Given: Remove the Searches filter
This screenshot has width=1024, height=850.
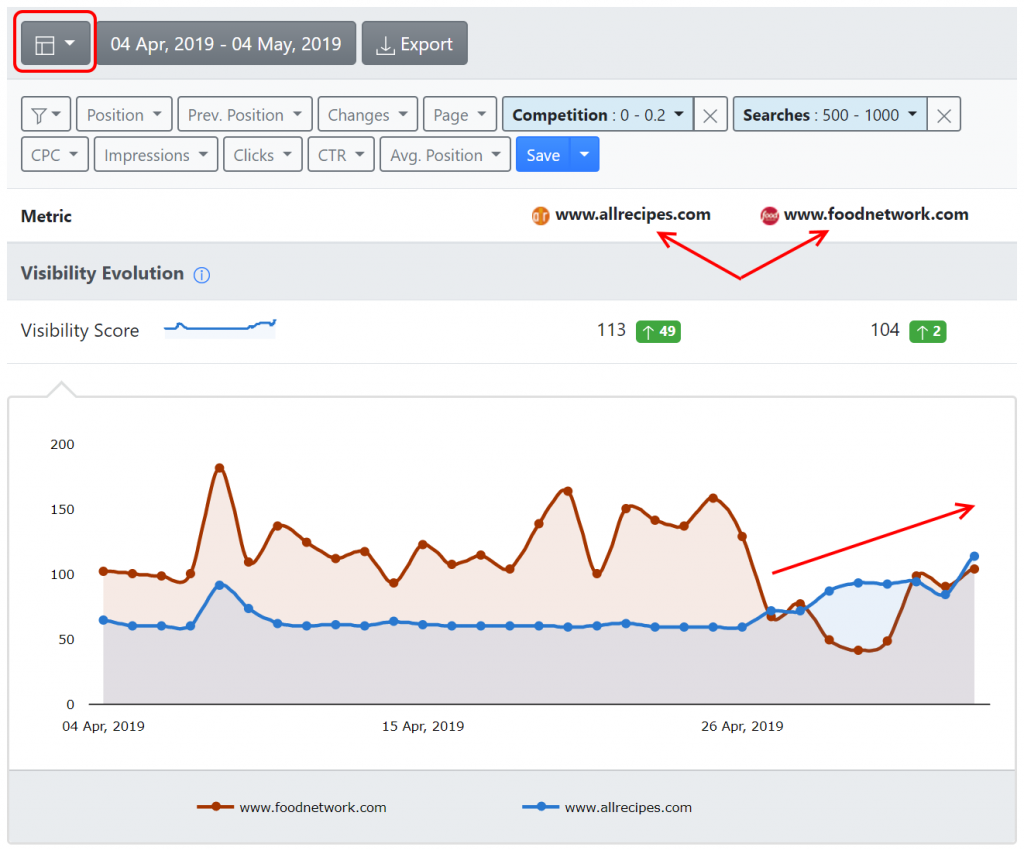Looking at the screenshot, I should [x=944, y=116].
